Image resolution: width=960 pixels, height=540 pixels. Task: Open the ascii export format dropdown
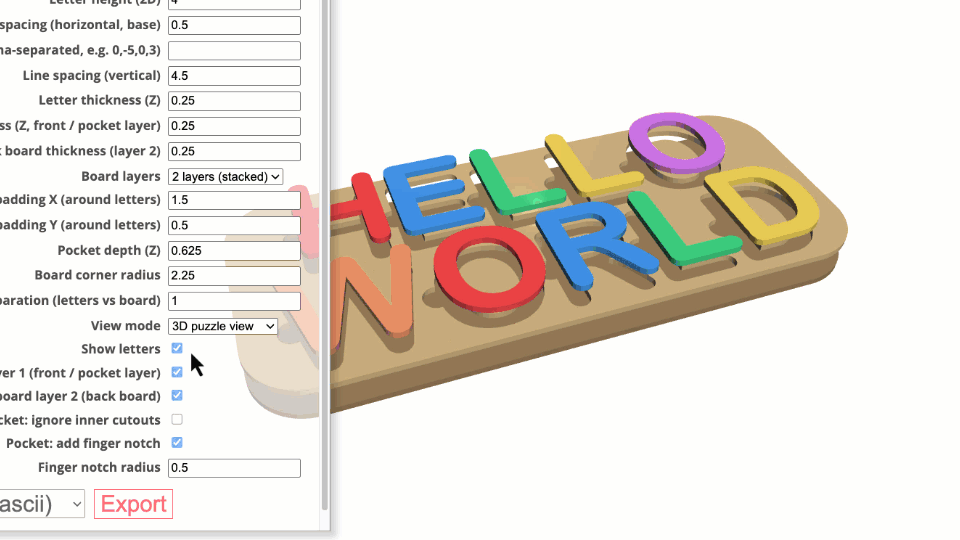[40, 504]
